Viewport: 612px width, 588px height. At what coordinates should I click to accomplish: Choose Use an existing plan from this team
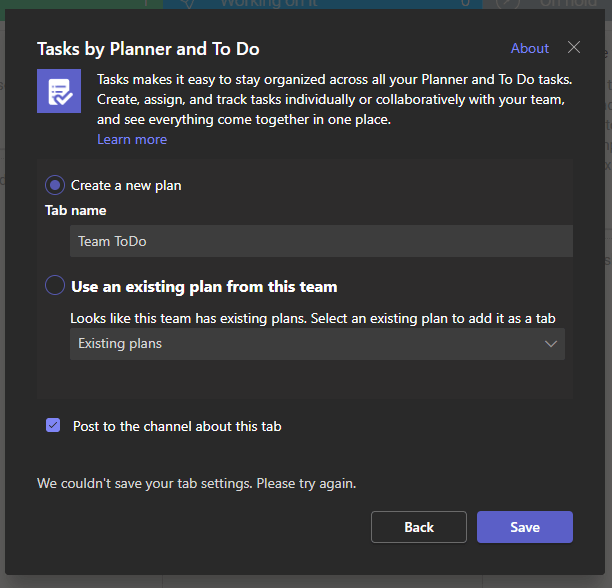pyautogui.click(x=55, y=285)
